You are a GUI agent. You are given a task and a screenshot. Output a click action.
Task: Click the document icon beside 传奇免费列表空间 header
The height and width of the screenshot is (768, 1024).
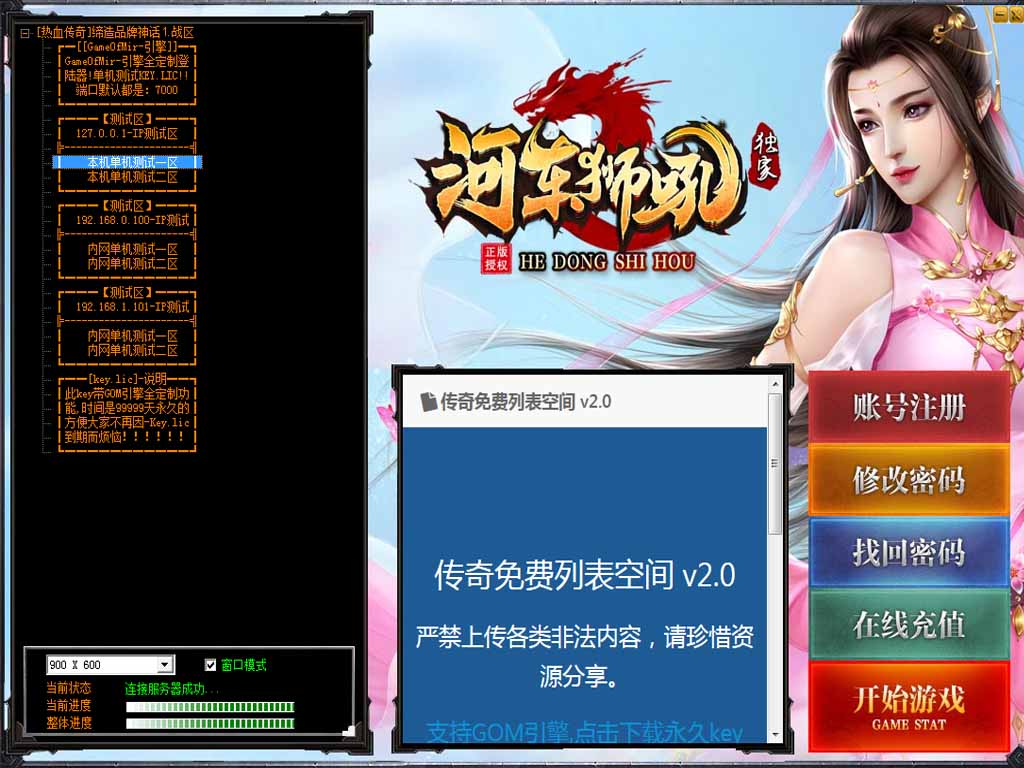(428, 402)
